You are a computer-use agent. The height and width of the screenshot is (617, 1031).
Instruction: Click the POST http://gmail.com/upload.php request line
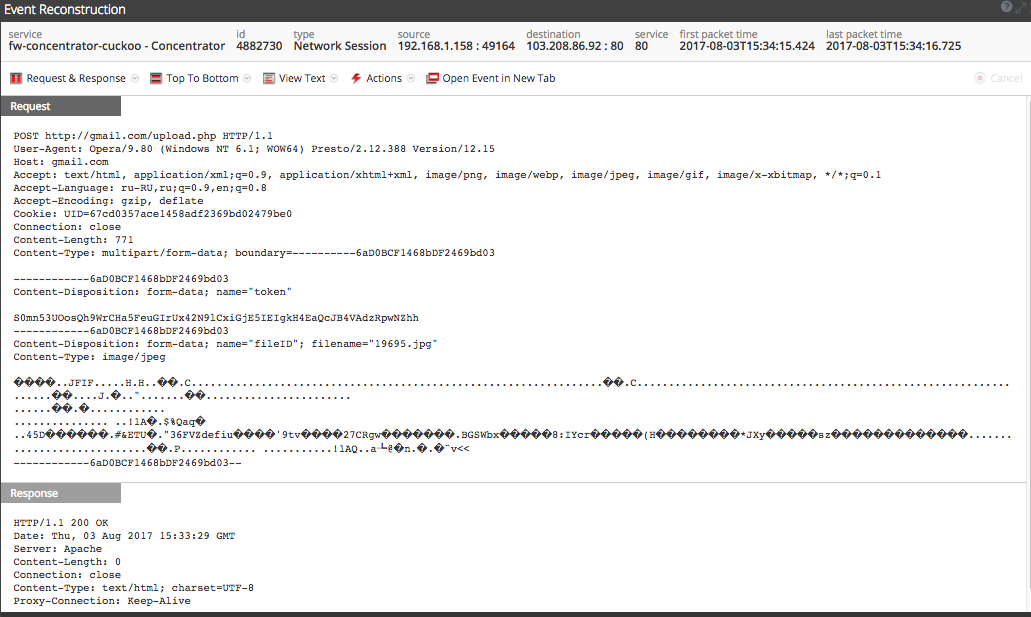coord(143,136)
